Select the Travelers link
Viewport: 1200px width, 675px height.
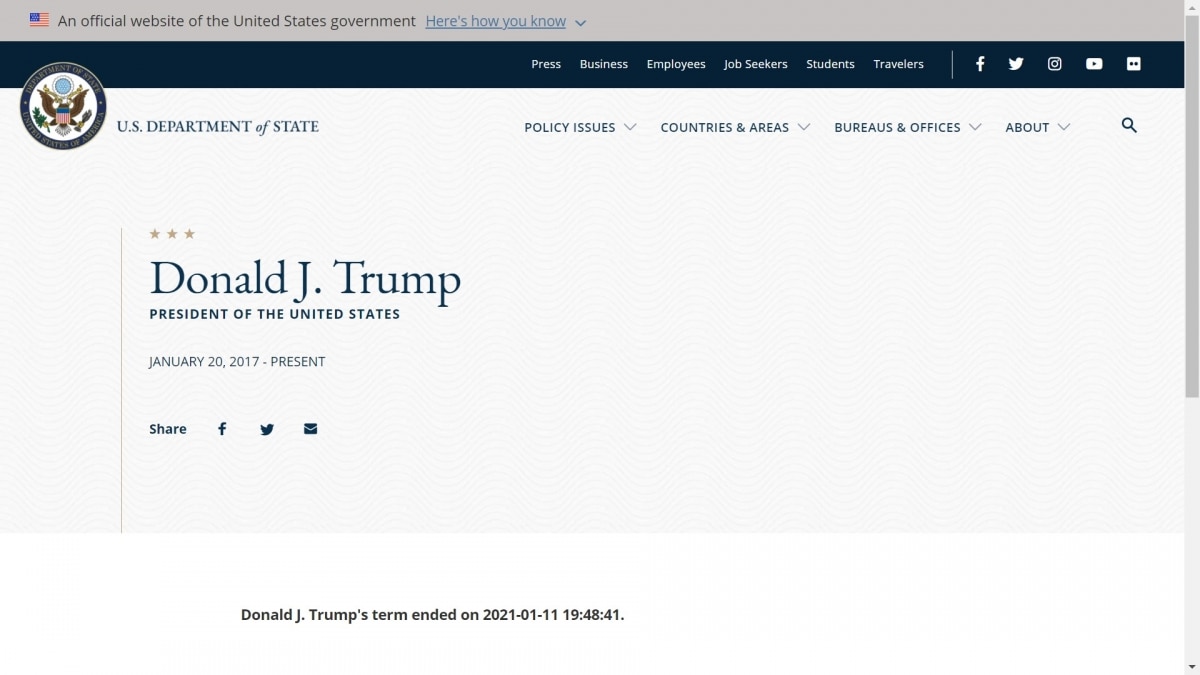click(898, 64)
